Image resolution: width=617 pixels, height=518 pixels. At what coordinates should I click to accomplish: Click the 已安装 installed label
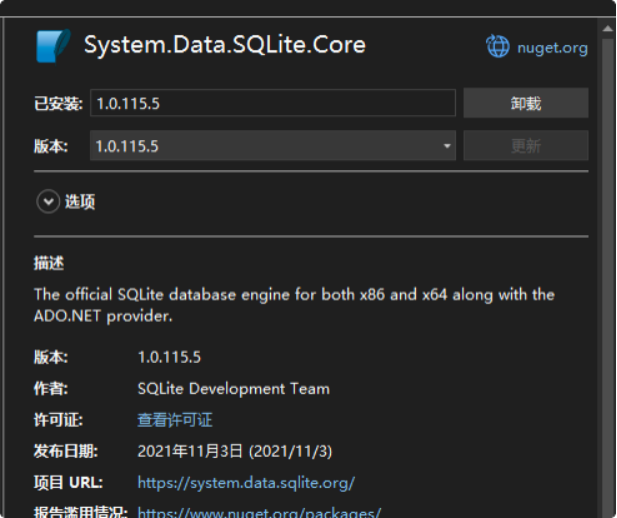58,103
